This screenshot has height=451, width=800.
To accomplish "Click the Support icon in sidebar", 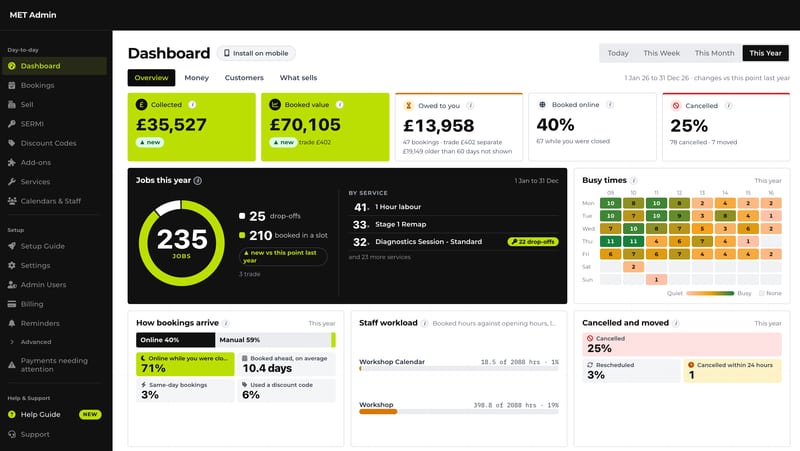I will coord(12,434).
